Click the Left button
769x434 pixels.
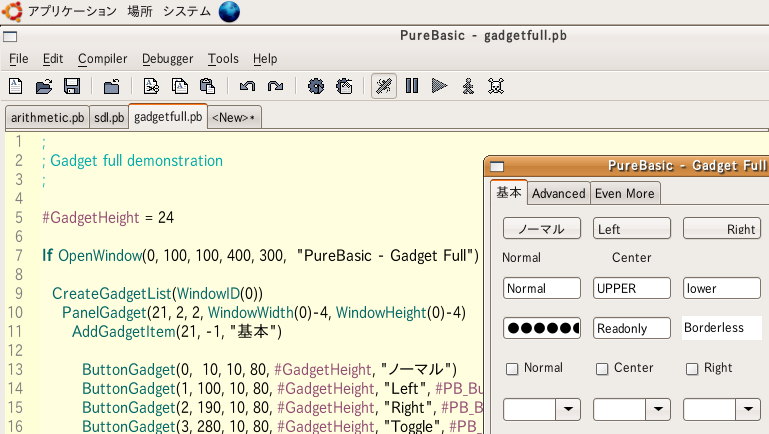click(x=632, y=229)
